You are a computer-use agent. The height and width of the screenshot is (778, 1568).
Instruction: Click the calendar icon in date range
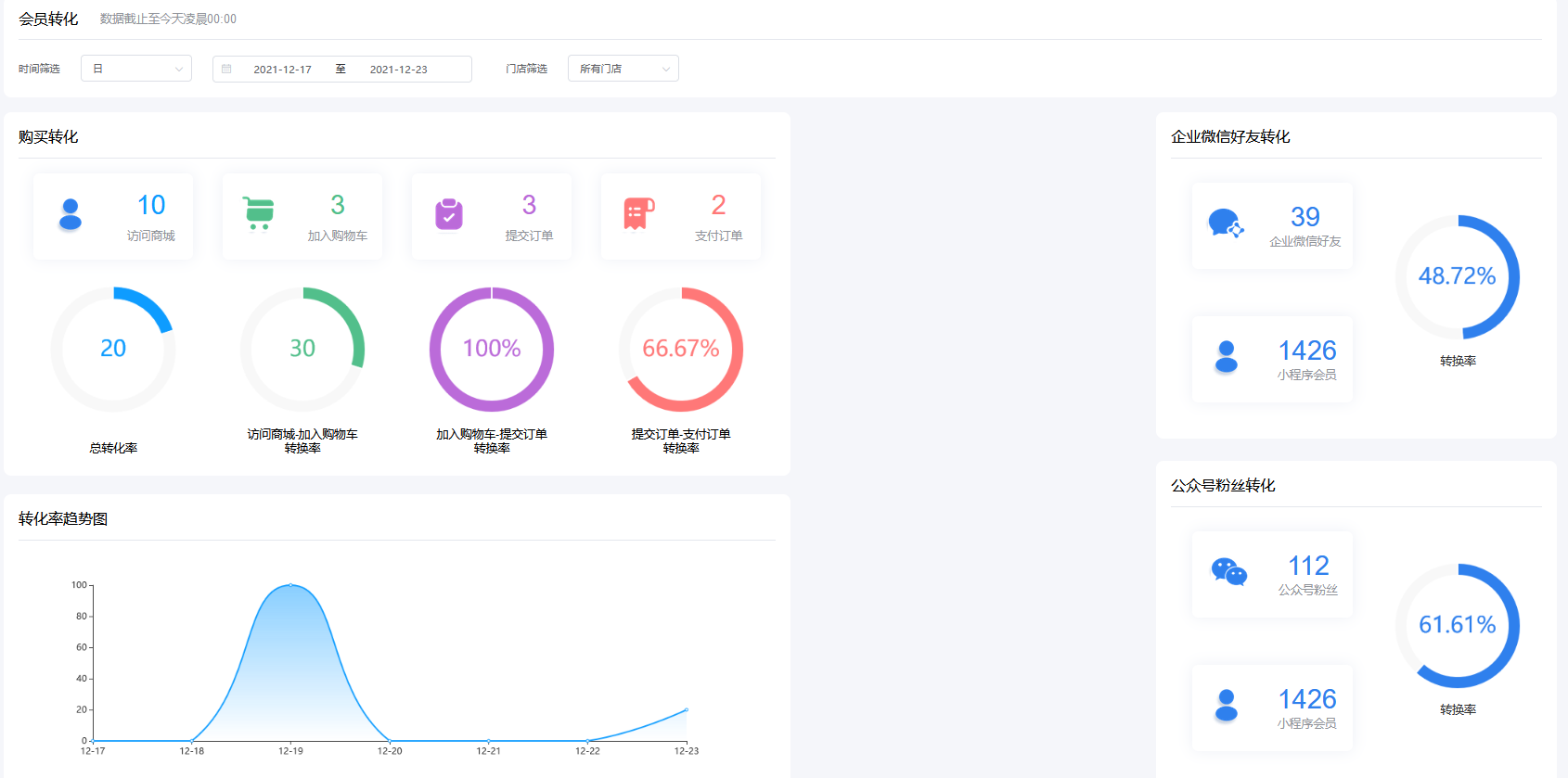pos(226,69)
